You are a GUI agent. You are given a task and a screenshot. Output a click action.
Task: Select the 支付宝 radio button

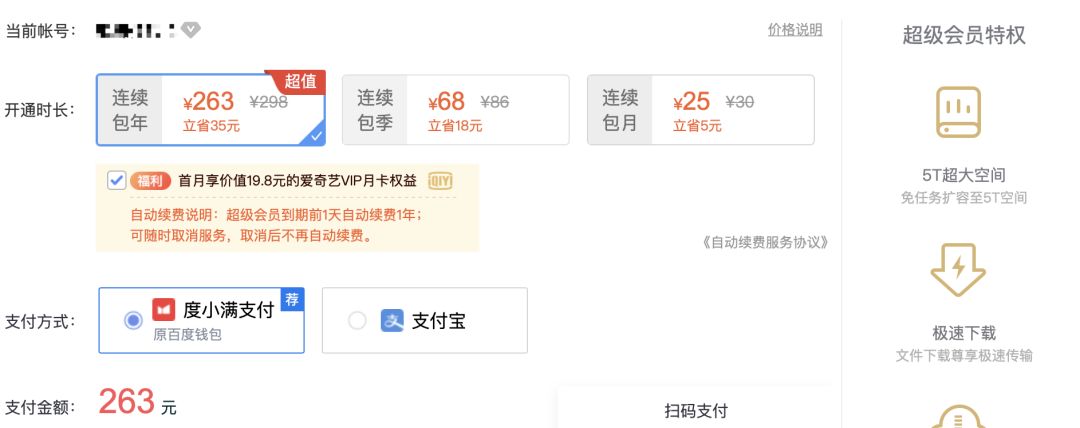(357, 321)
